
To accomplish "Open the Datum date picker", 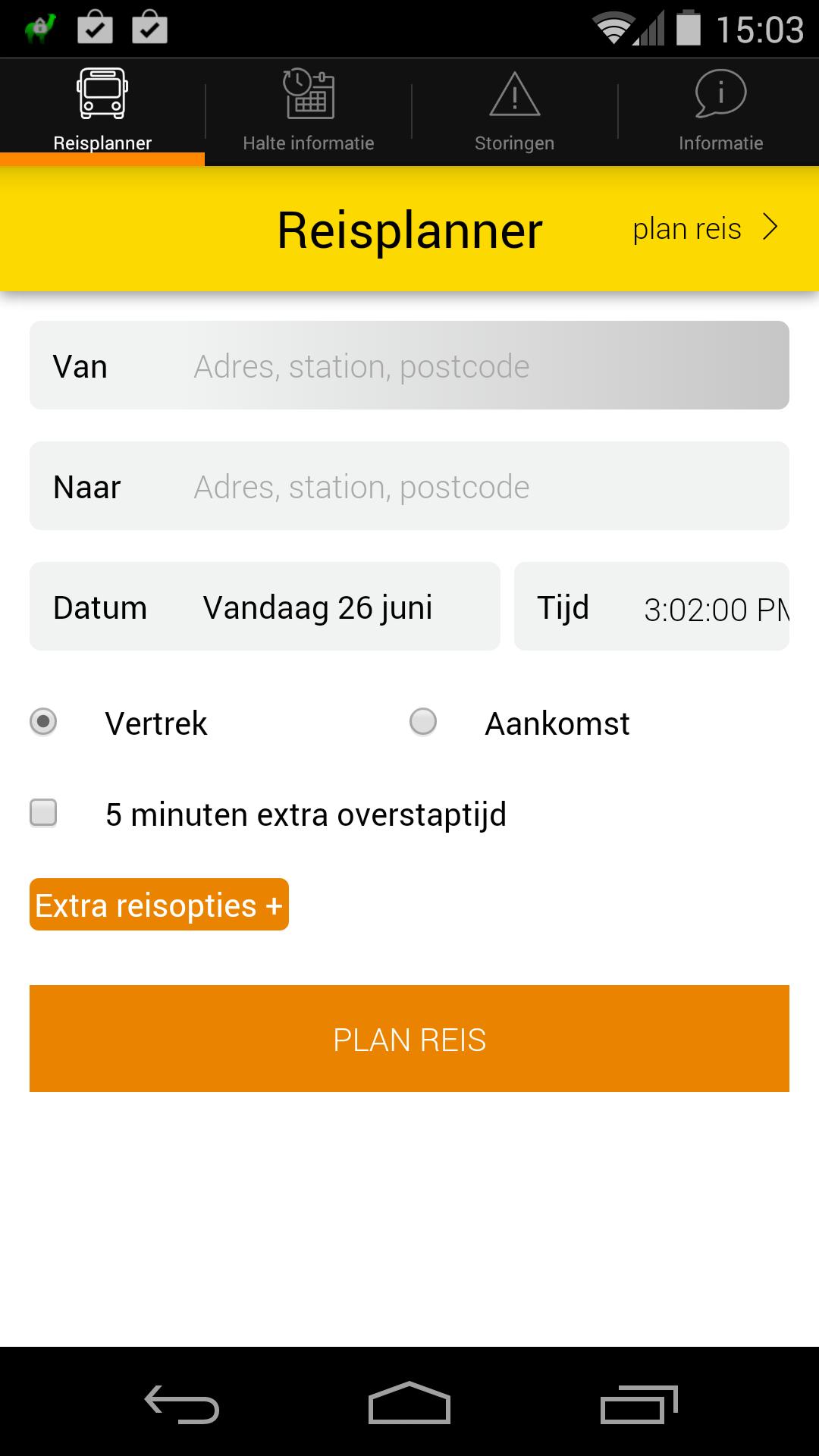I will [265, 607].
